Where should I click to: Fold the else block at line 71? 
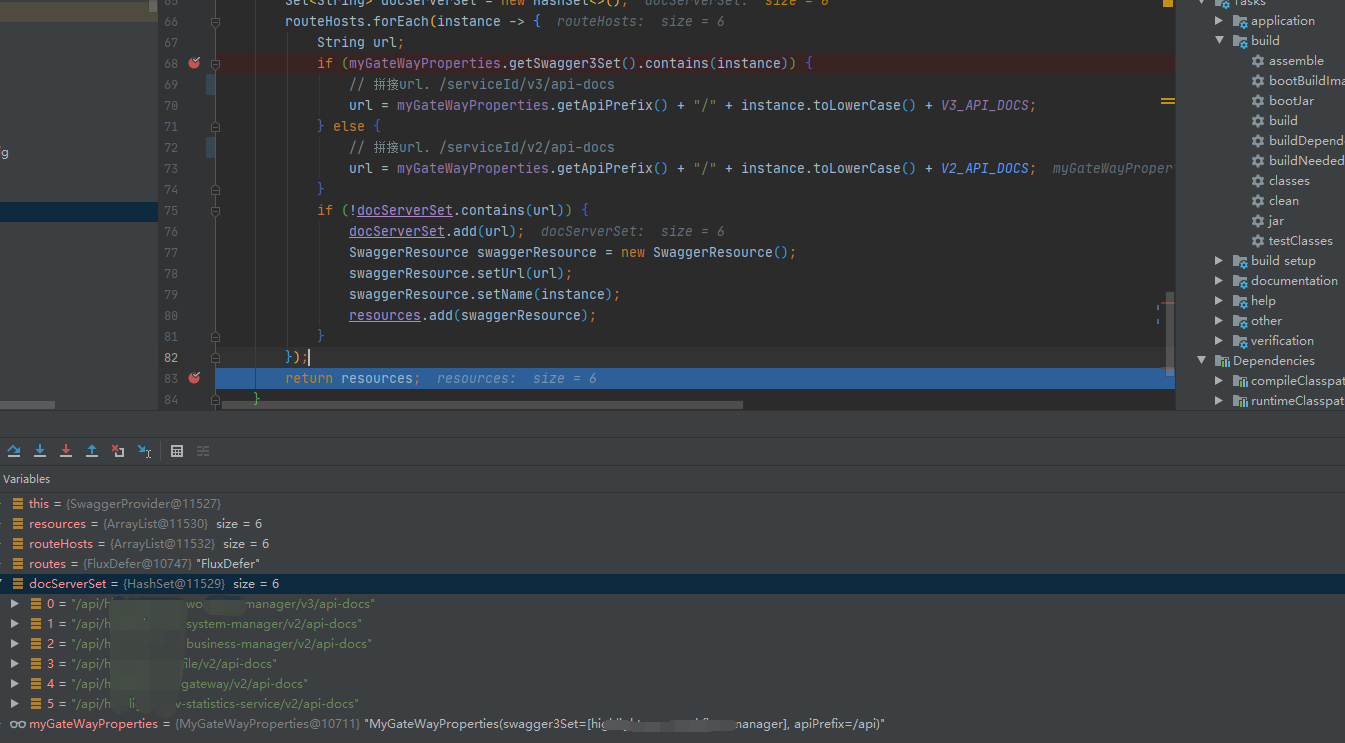coord(214,127)
